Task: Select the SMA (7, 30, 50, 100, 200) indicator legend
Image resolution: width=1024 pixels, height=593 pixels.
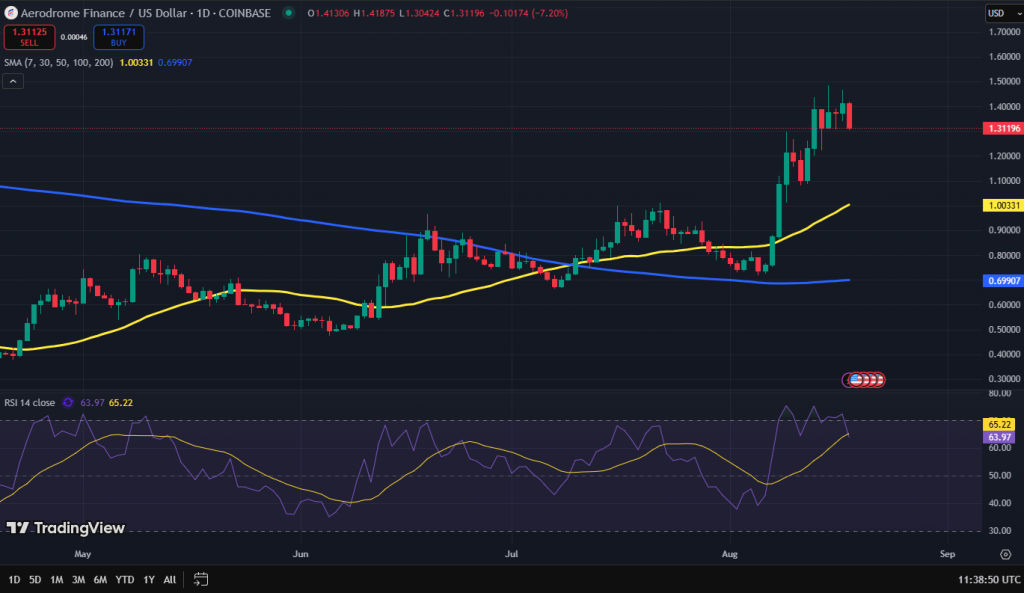Action: (59, 63)
